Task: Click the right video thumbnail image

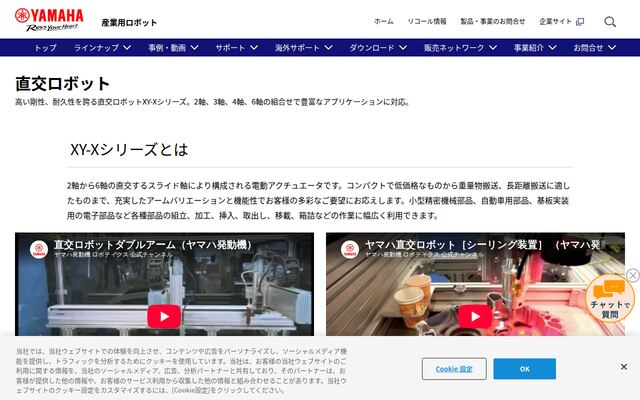Action: [x=475, y=284]
